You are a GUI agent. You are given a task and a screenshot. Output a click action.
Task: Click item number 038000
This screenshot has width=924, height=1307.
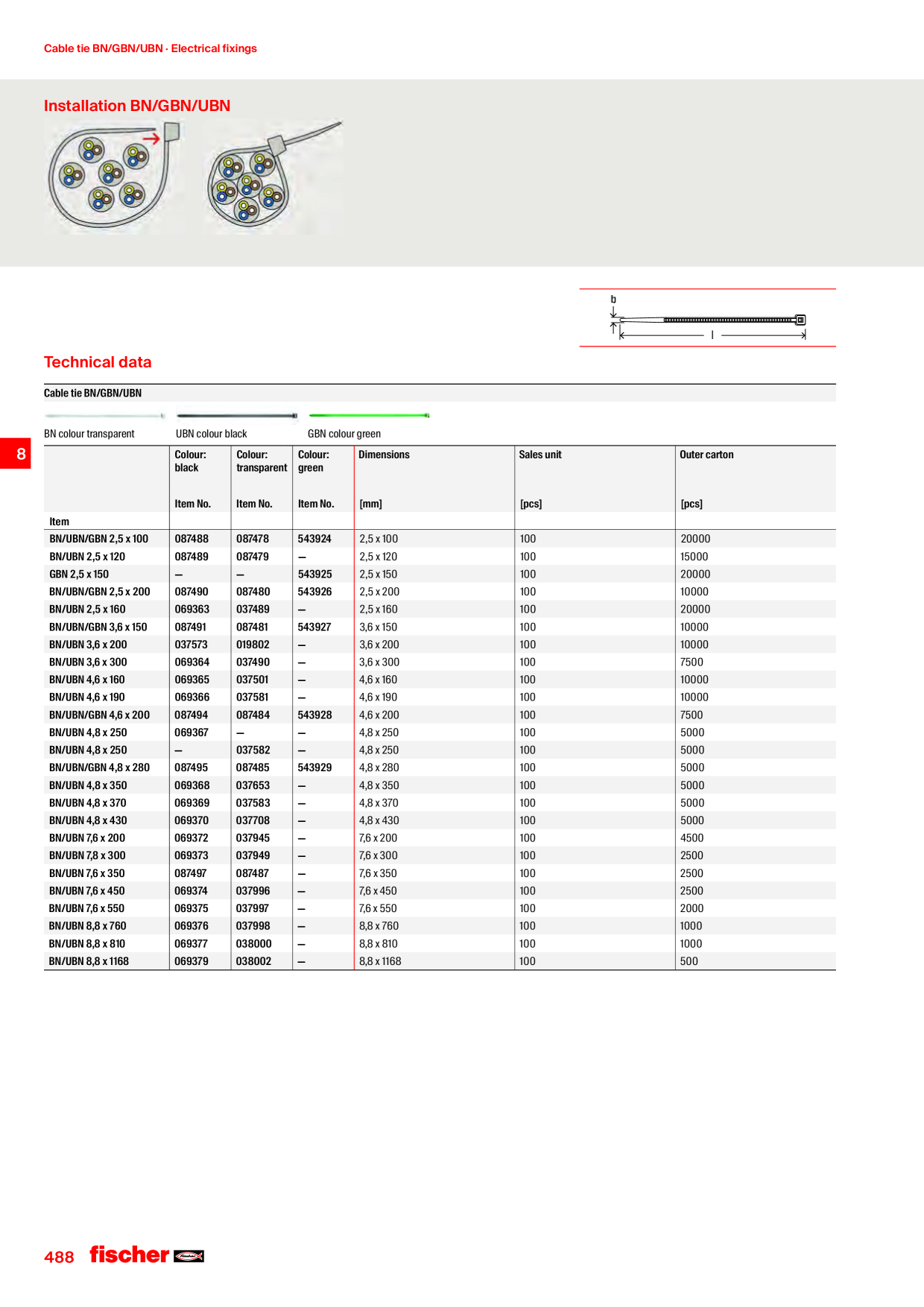254,944
